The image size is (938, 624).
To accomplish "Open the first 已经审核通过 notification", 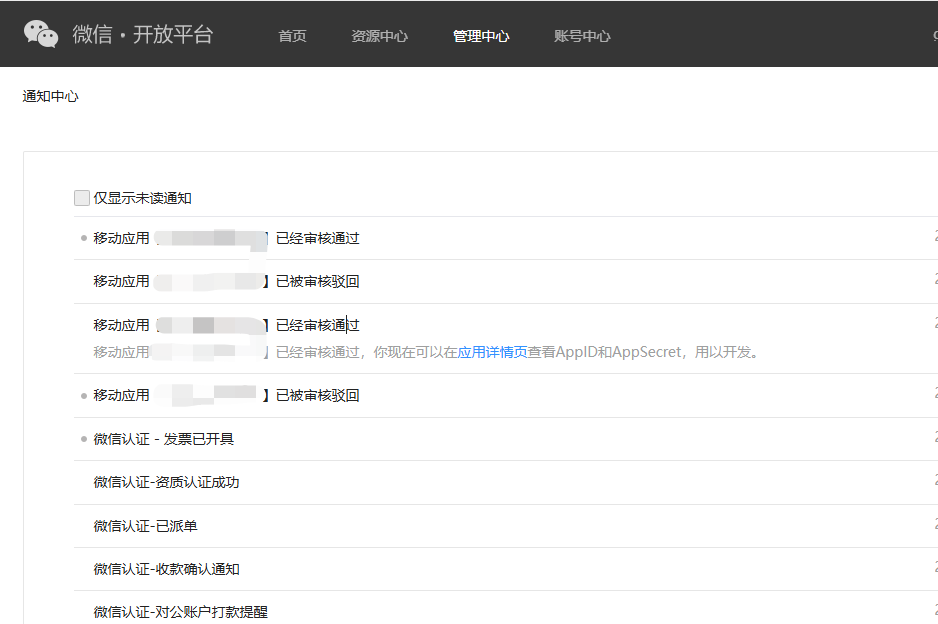I will click(x=226, y=238).
